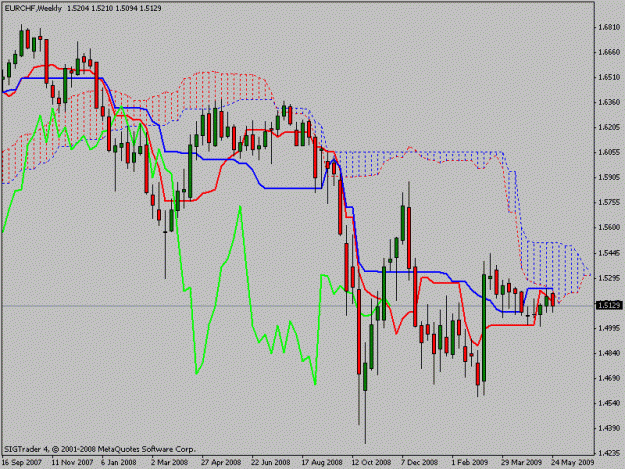
Task: Click the 1.4690 price axis label
Action: pyautogui.click(x=609, y=378)
